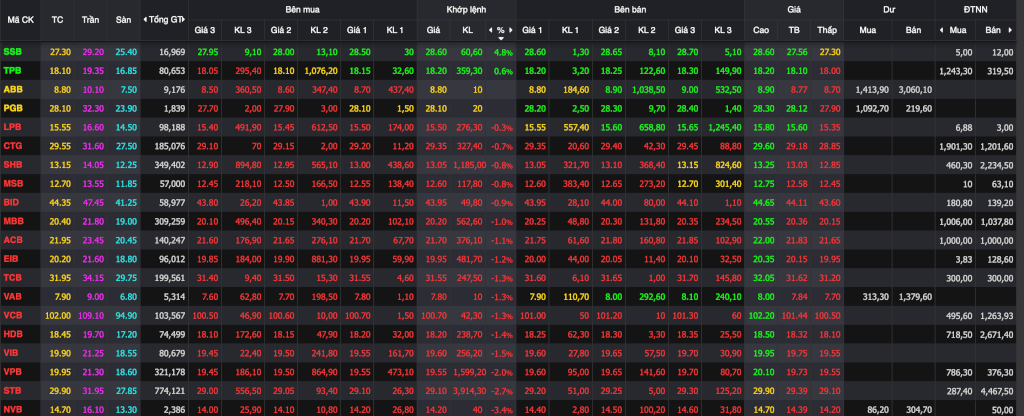Click the left arrow before ĐTNN Mua header

pyautogui.click(x=941, y=30)
